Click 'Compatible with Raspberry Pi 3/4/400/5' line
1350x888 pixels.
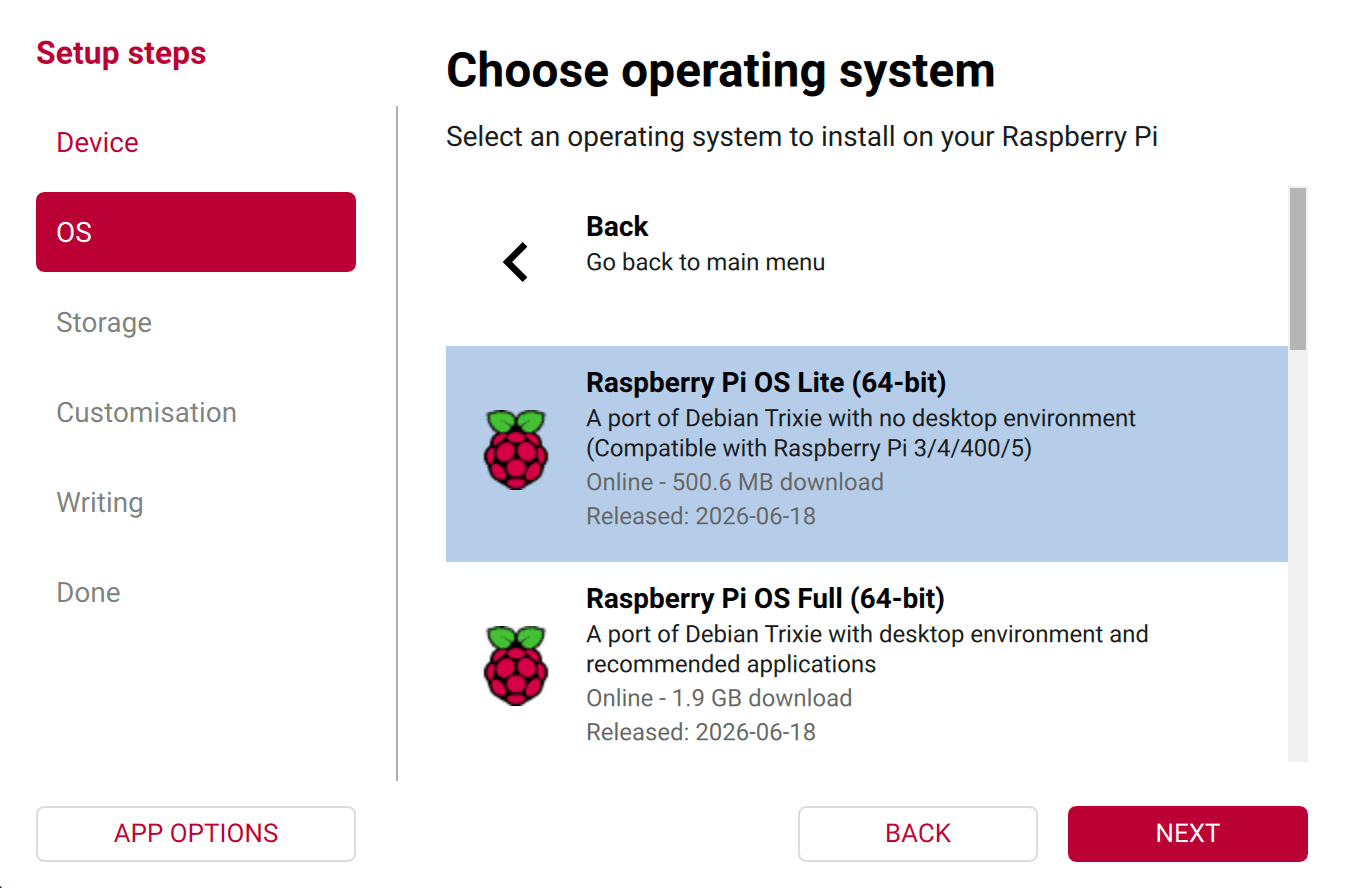[809, 448]
